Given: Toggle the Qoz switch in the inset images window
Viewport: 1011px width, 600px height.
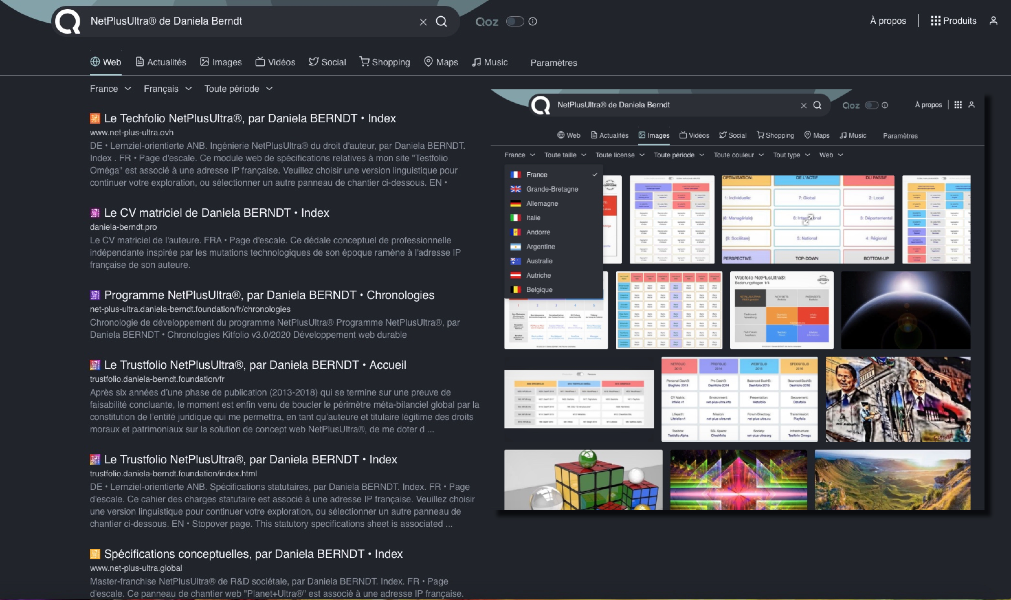Looking at the screenshot, I should [872, 105].
